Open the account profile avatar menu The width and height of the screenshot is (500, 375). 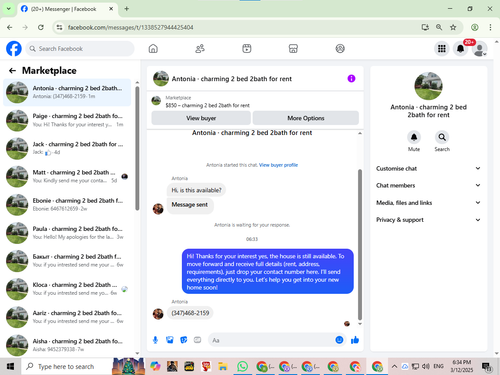click(479, 49)
